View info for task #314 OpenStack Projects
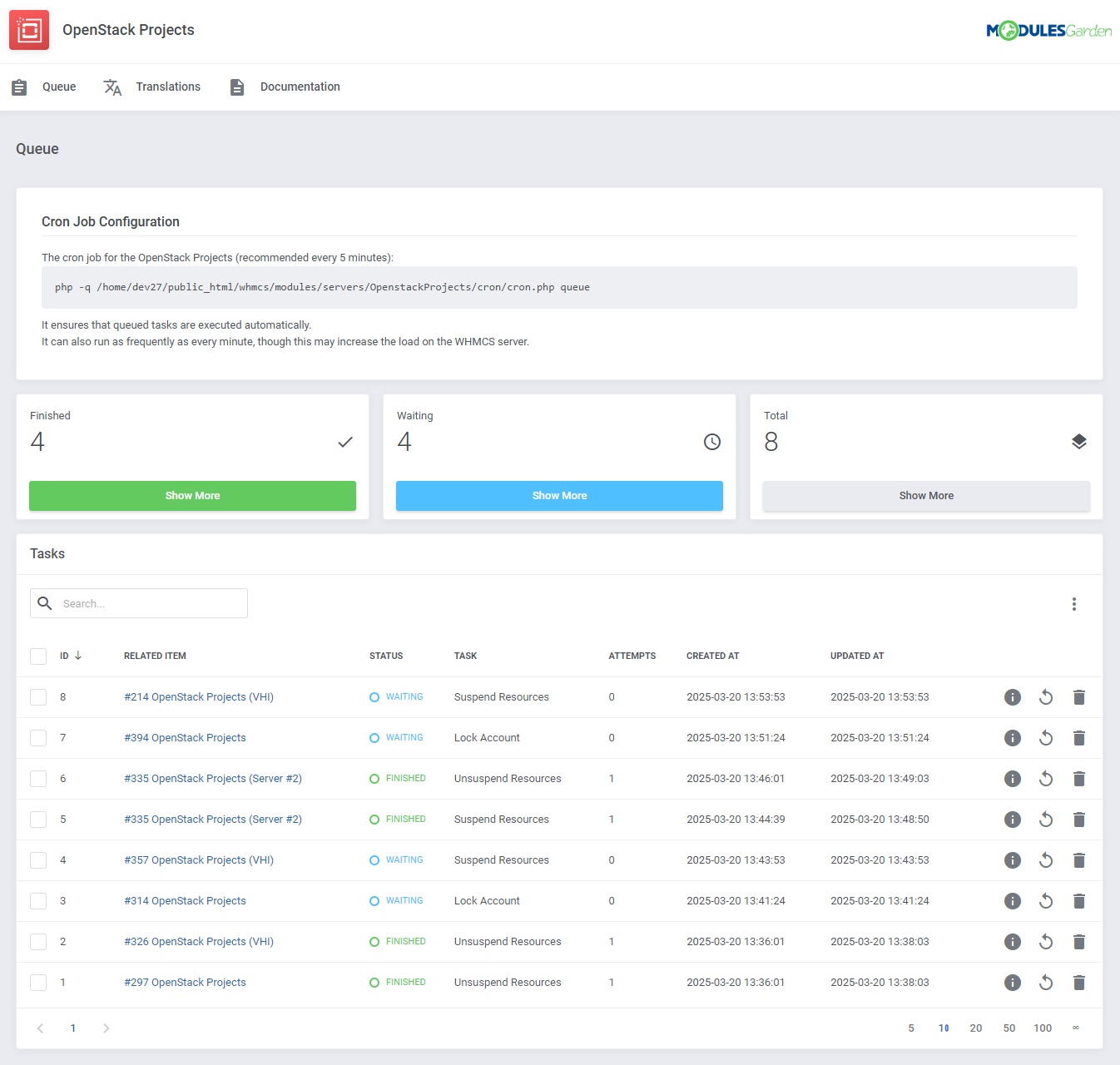Screen dimensions: 1120x1065 pos(1013,901)
